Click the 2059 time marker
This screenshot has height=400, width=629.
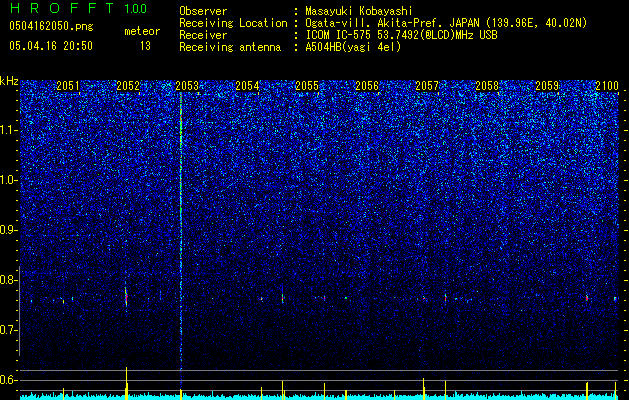click(547, 86)
